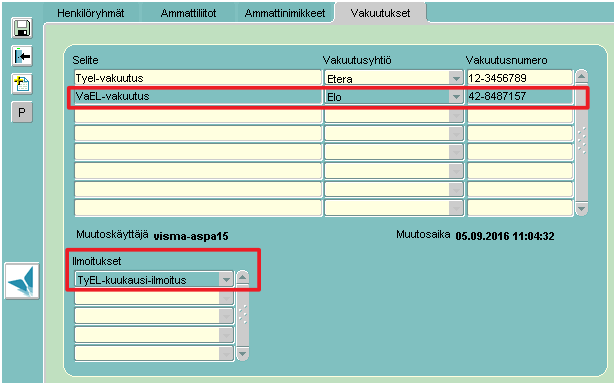Click the last empty Ilmoitukset dropdown row

click(154, 353)
